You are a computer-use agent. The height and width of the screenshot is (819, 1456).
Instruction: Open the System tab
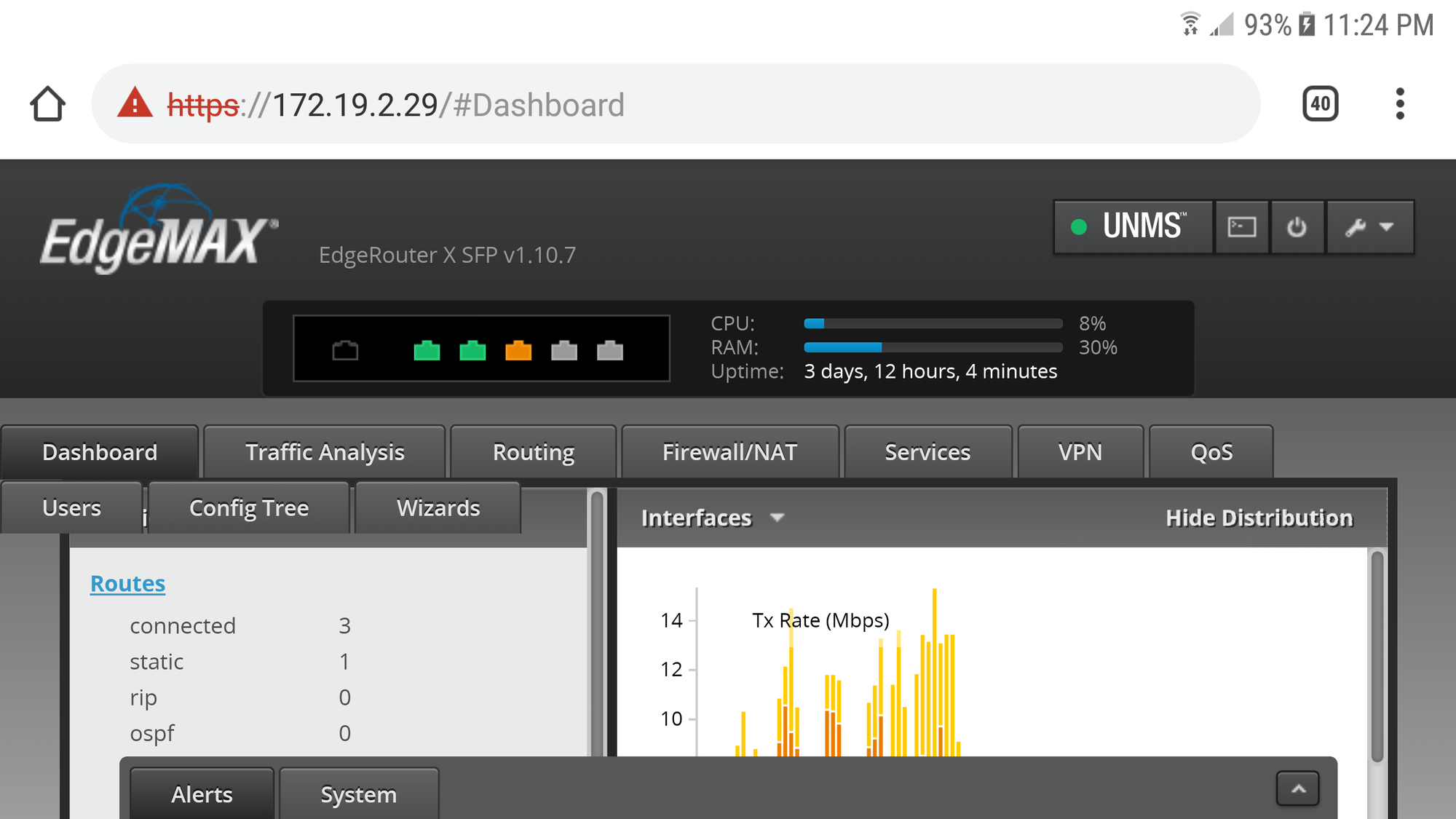(x=359, y=794)
